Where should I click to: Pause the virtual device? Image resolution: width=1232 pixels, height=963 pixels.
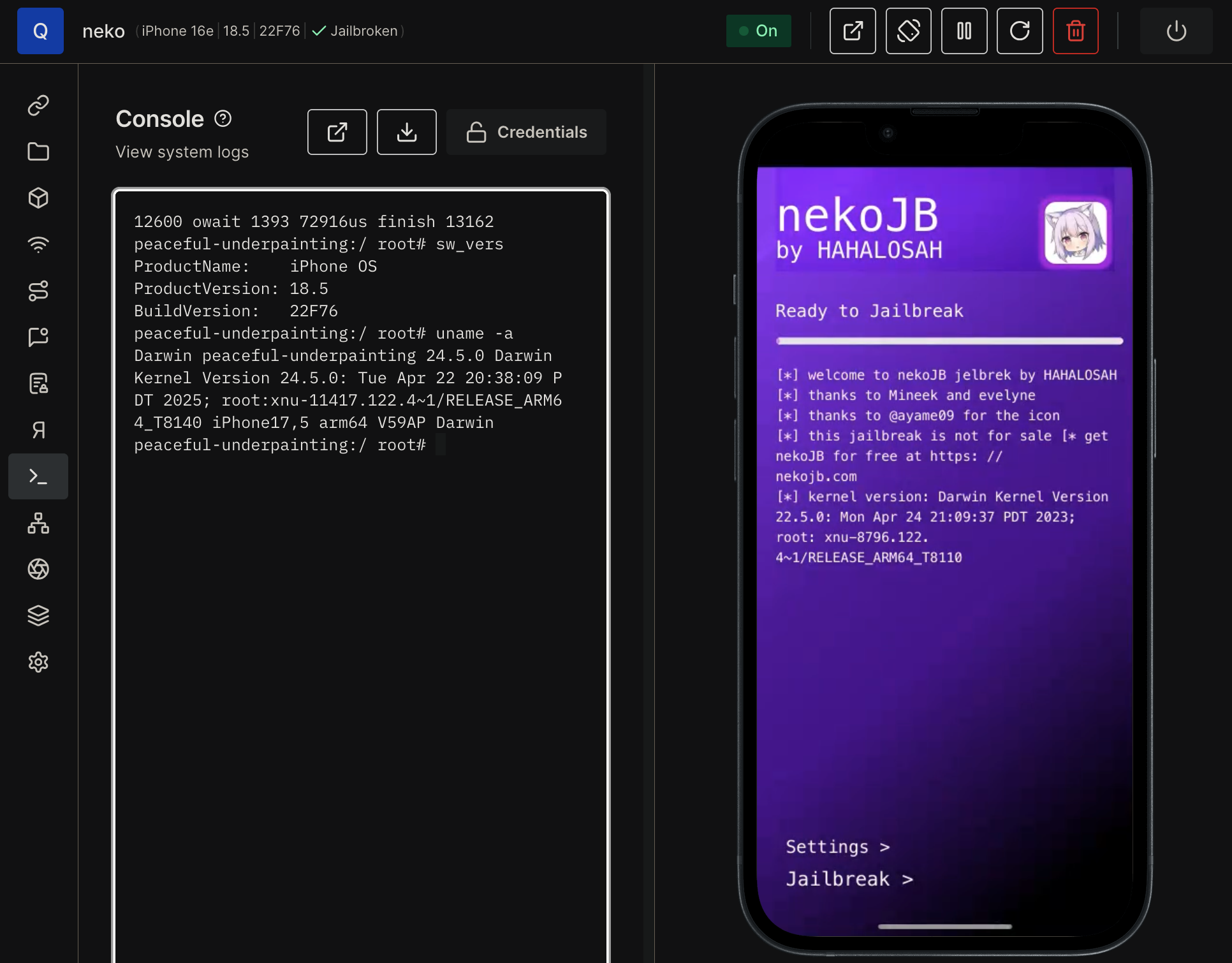point(964,31)
